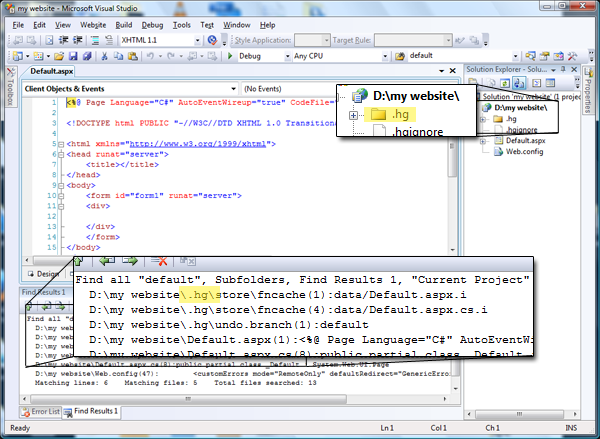The image size is (600, 439).
Task: Toggle auto-hide pin on Solution Explorer
Action: click(563, 69)
